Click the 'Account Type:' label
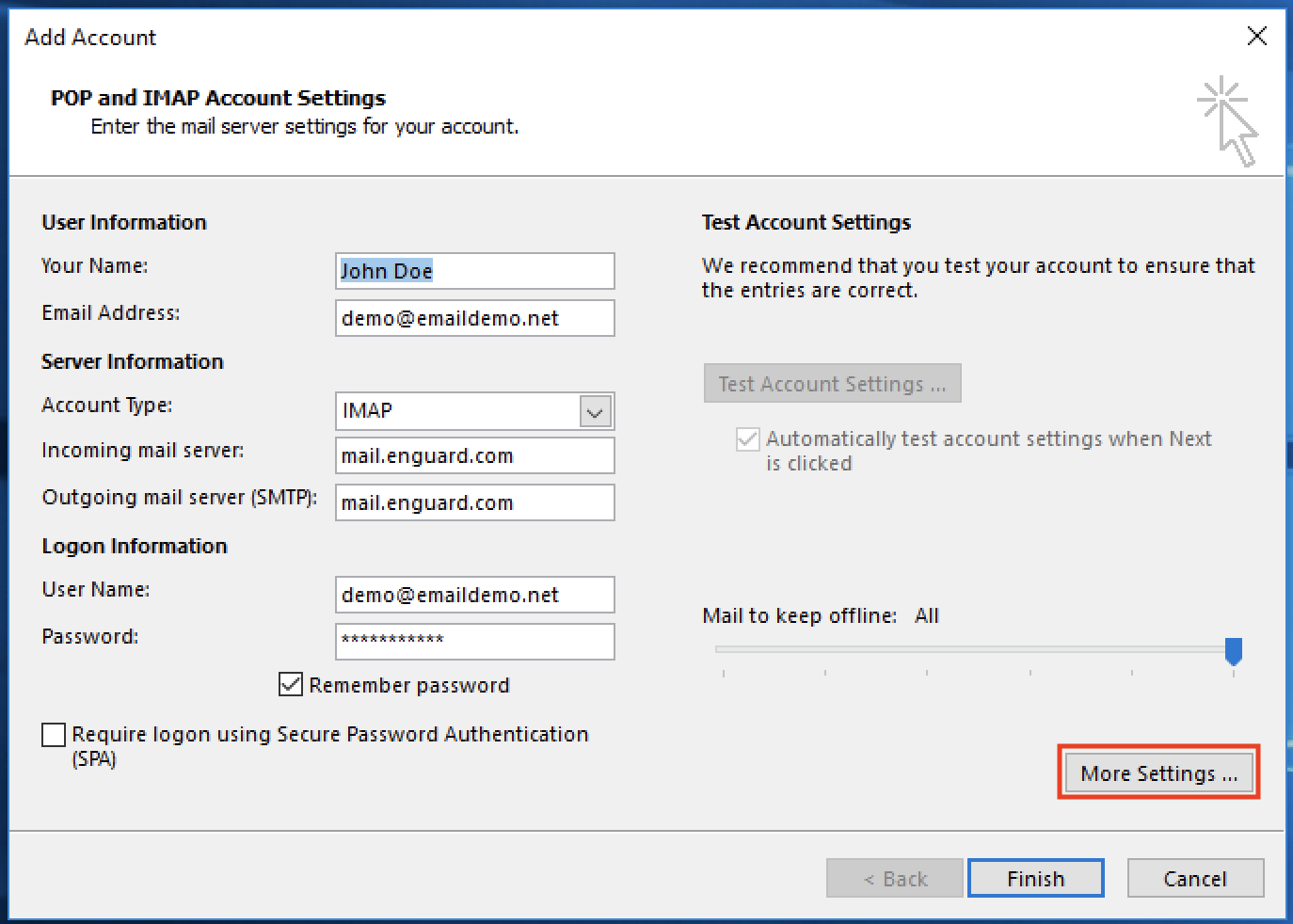Screen dimensions: 1293x924 (x=107, y=405)
